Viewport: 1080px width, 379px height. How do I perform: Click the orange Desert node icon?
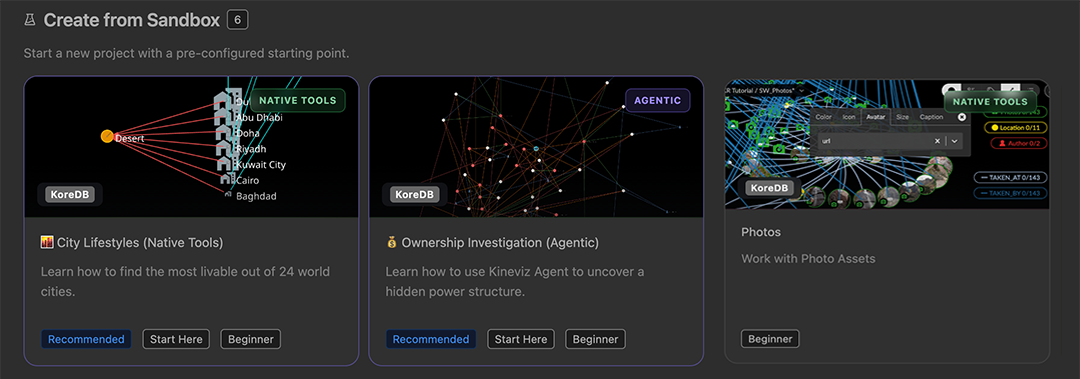107,136
